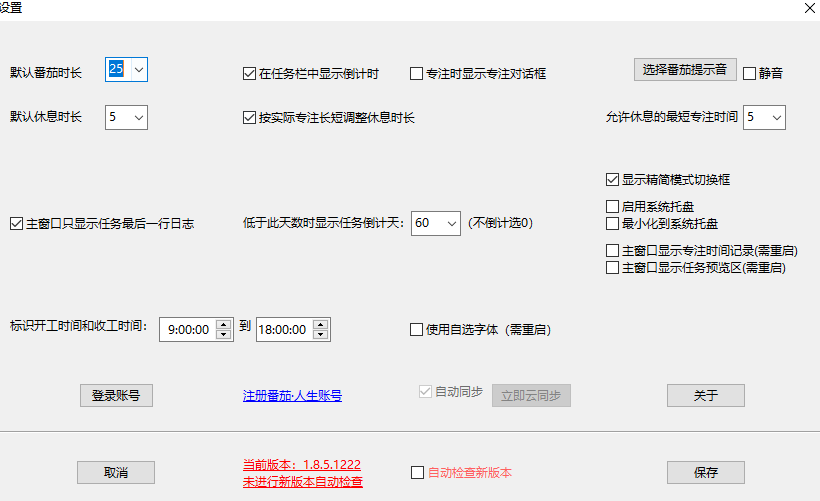Click 未进行新版本自动检查 link
820x501 pixels.
303,482
